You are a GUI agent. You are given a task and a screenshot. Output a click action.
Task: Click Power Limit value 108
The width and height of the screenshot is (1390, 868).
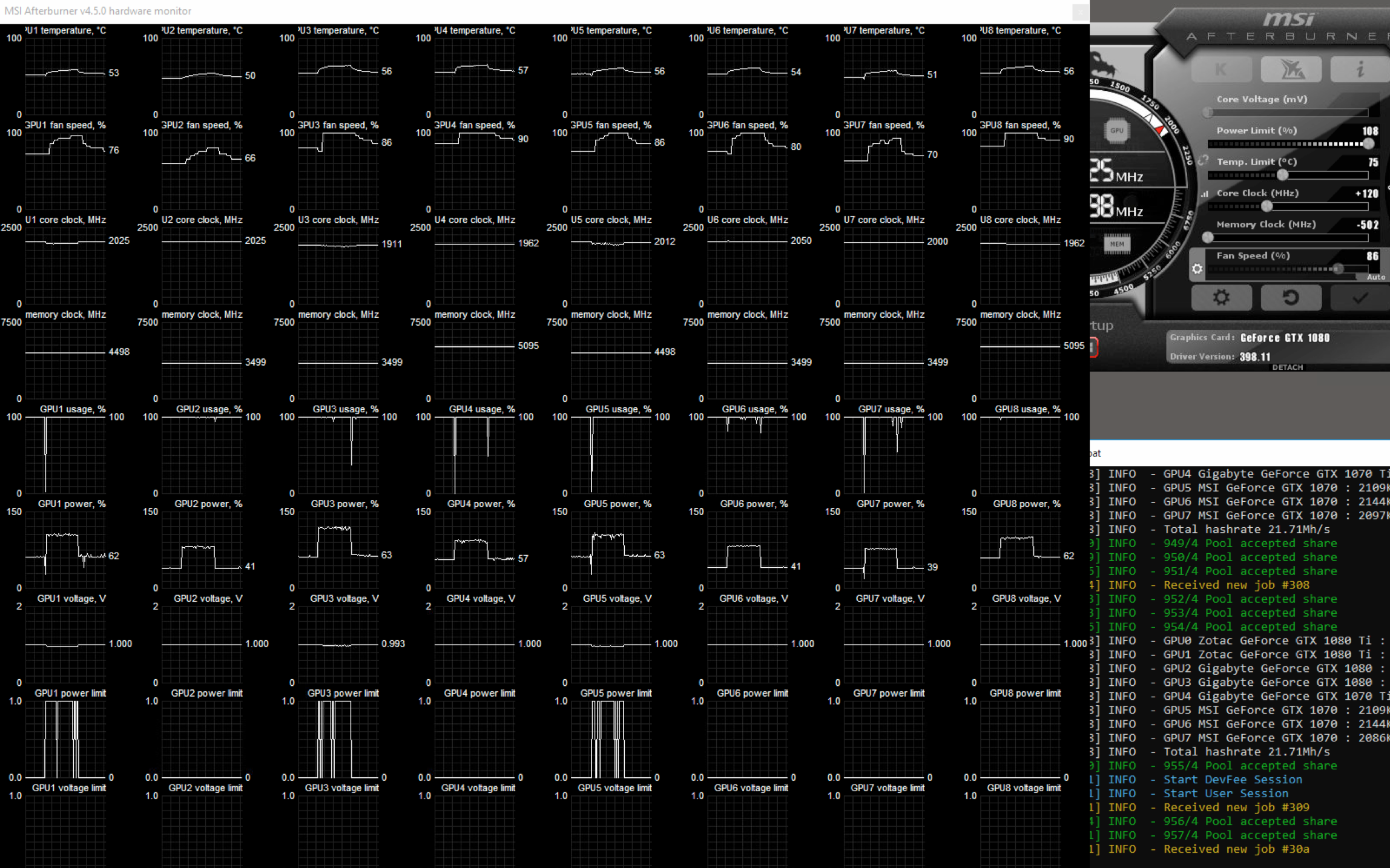(x=1370, y=131)
